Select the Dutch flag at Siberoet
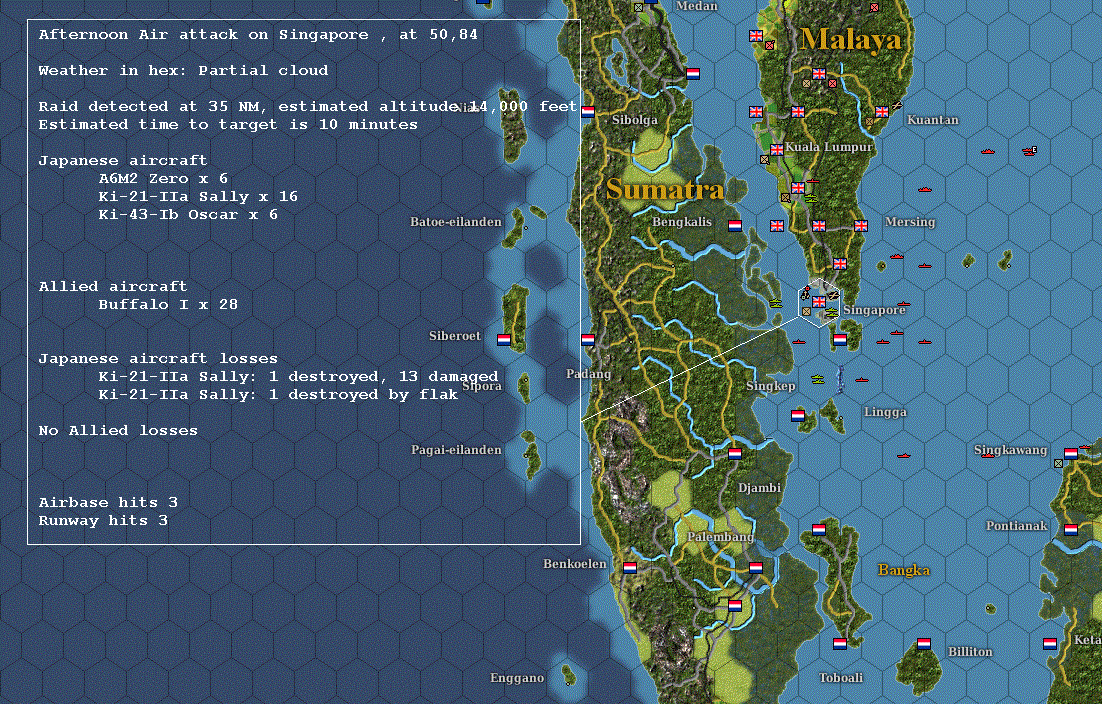Screen dimensions: 1102x704 coord(504,339)
